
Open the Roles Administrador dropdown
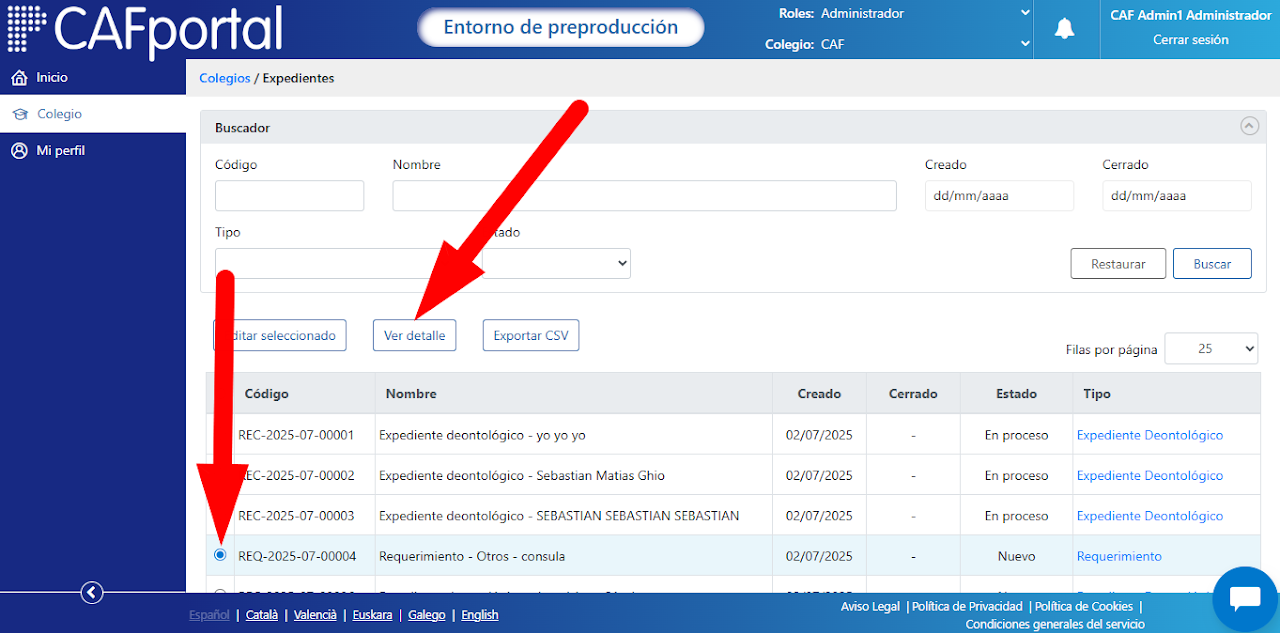point(925,13)
